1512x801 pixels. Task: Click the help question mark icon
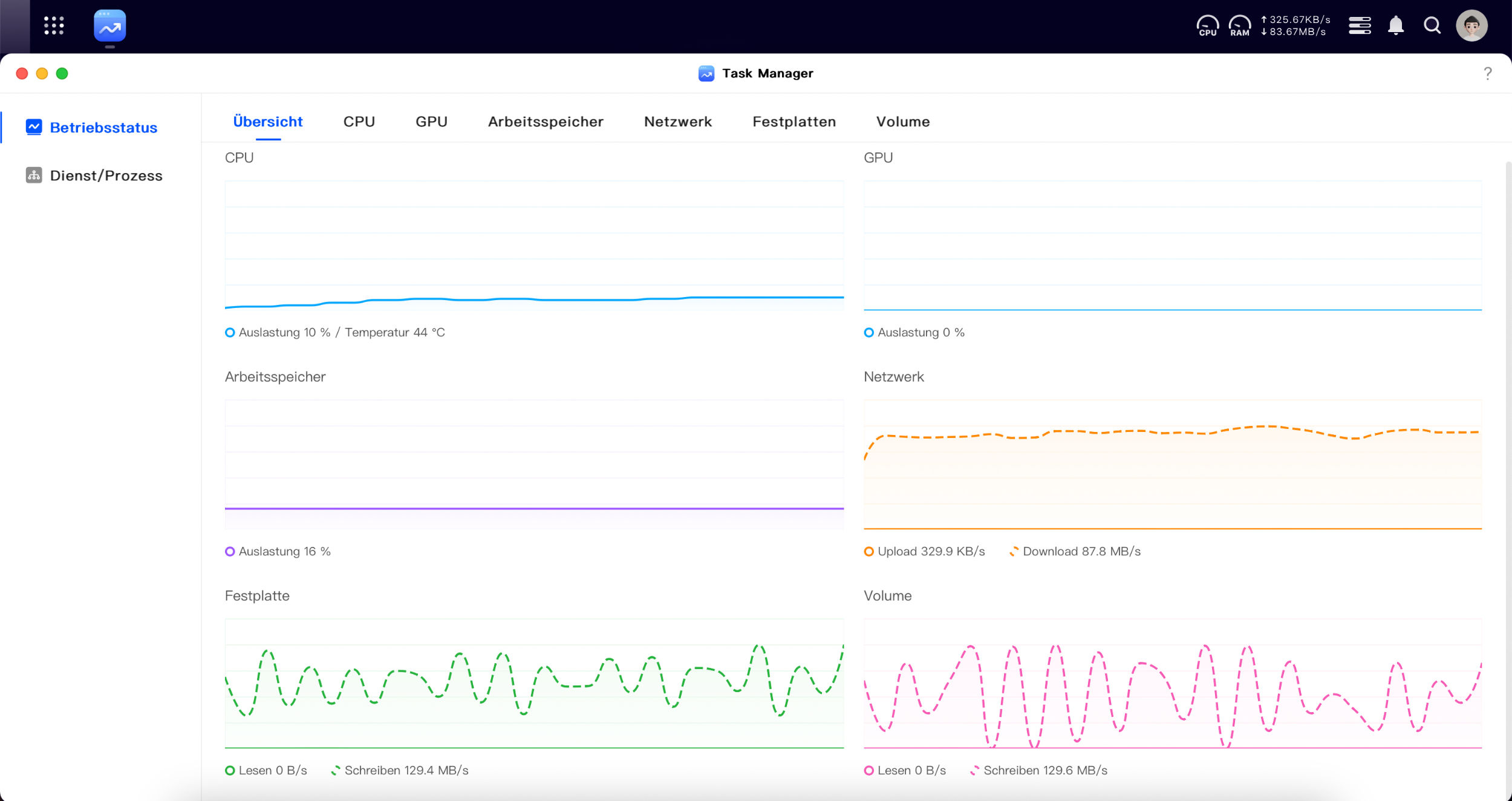pyautogui.click(x=1488, y=73)
